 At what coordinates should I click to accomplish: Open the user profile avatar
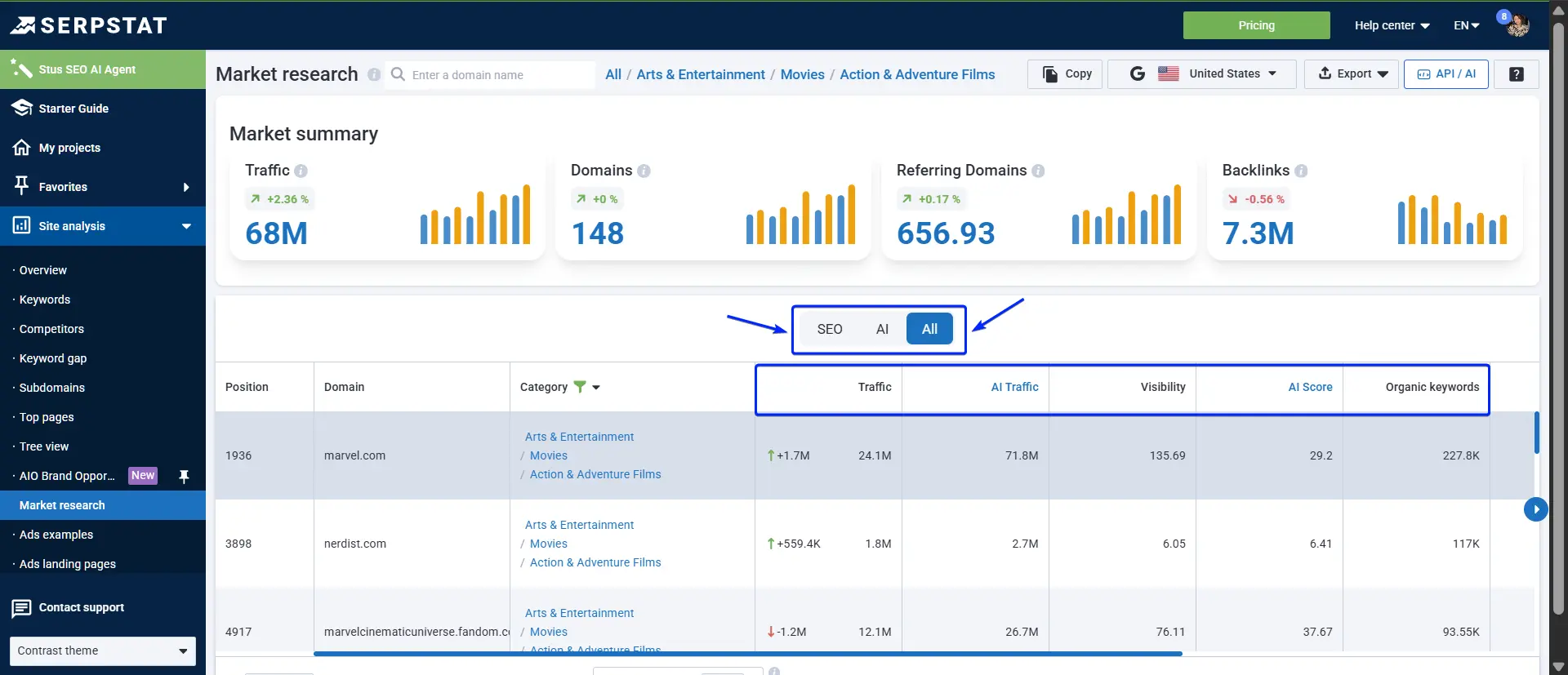1517,25
